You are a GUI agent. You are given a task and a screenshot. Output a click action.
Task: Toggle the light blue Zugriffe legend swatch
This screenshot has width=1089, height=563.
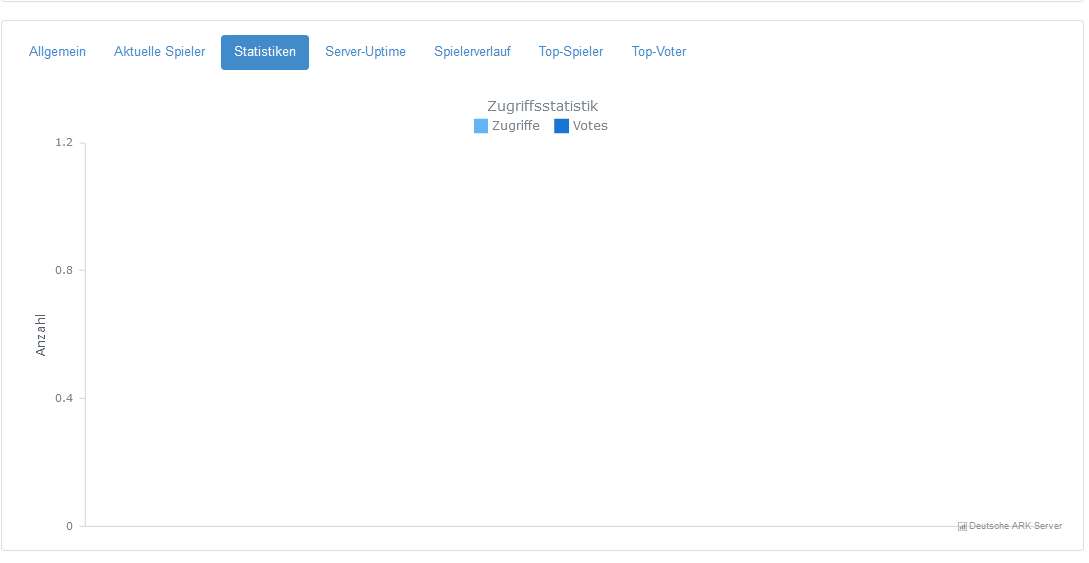click(481, 126)
